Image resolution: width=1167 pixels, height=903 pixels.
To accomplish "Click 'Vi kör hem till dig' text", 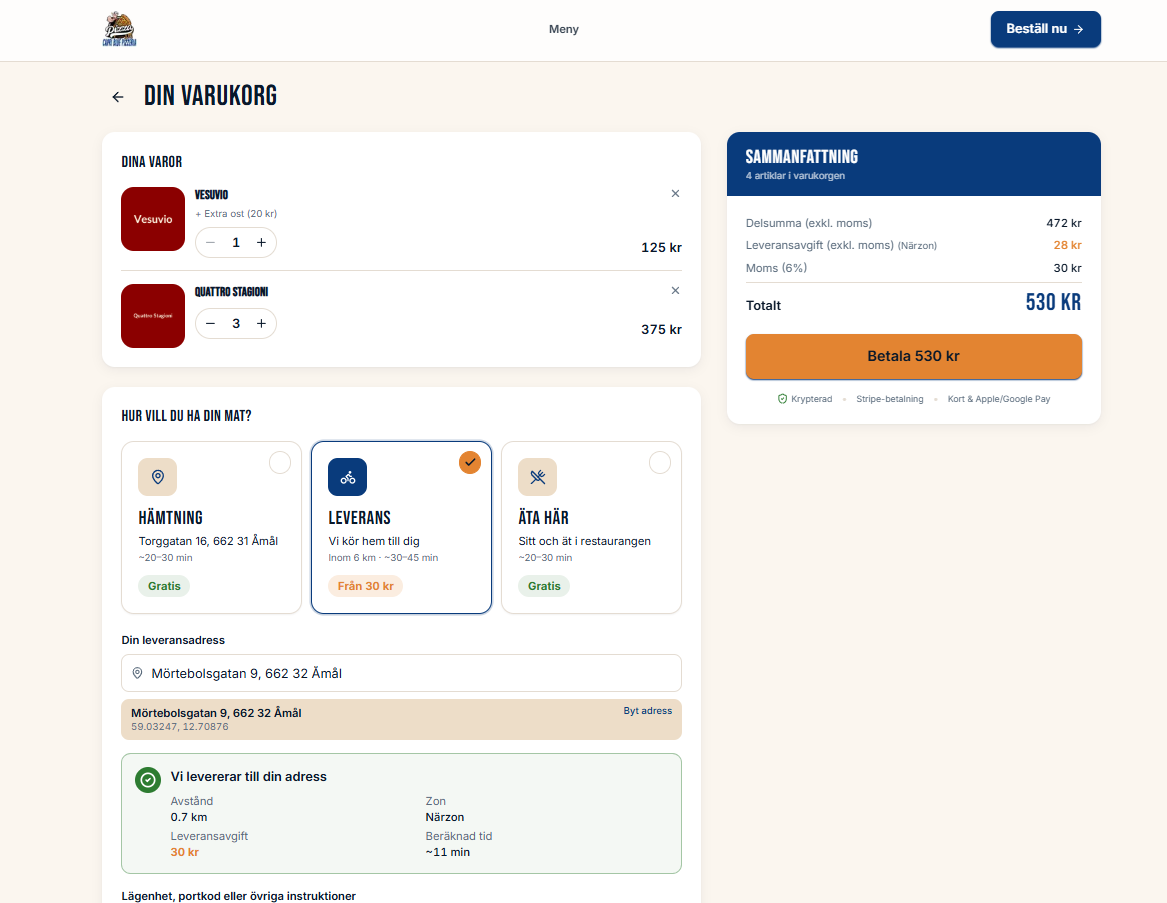I will [x=374, y=541].
